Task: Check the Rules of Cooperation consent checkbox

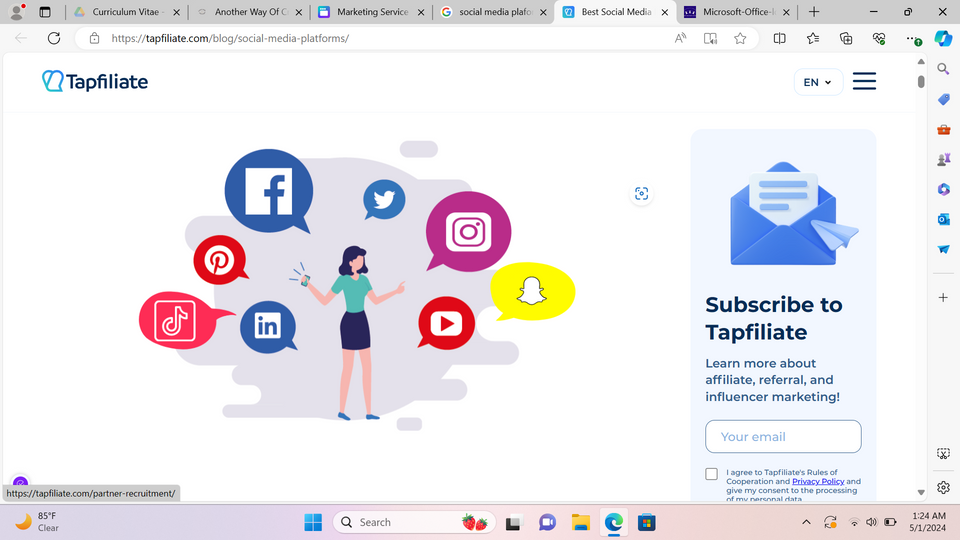Action: (x=711, y=474)
